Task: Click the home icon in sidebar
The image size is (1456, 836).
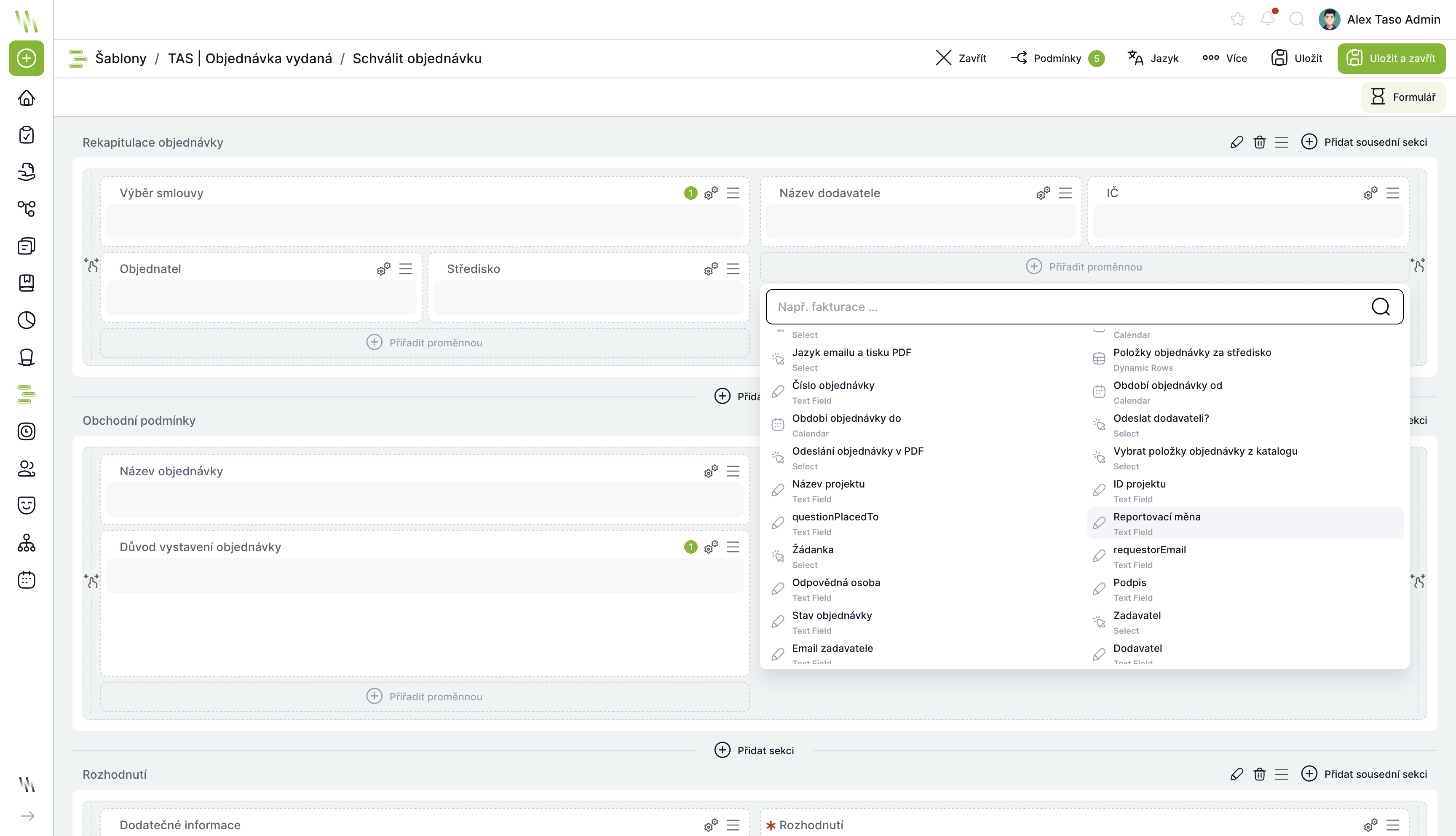Action: click(x=27, y=98)
